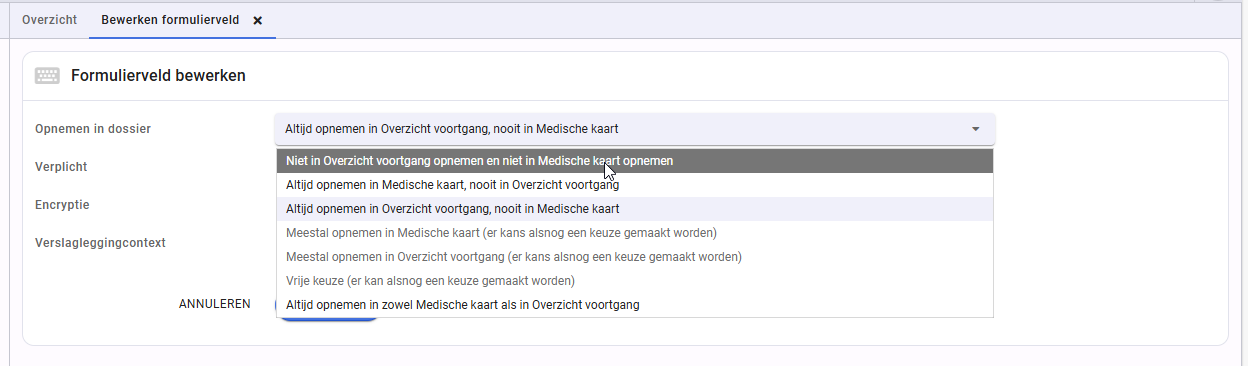
Task: Select Altijd opnemen in Medische kaart option
Action: [x=635, y=185]
